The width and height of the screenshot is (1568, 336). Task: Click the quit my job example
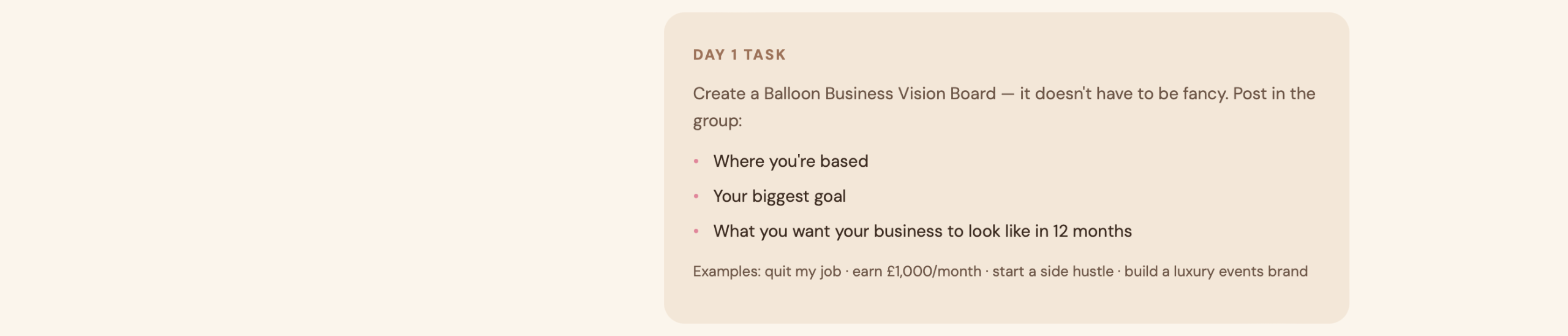coord(802,272)
